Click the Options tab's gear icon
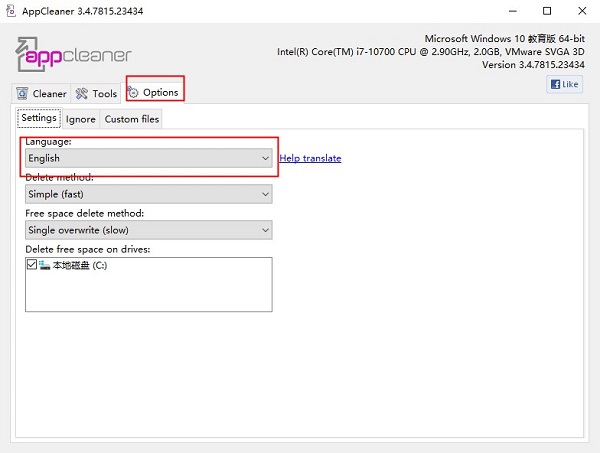This screenshot has height=453, width=600. pyautogui.click(x=134, y=93)
